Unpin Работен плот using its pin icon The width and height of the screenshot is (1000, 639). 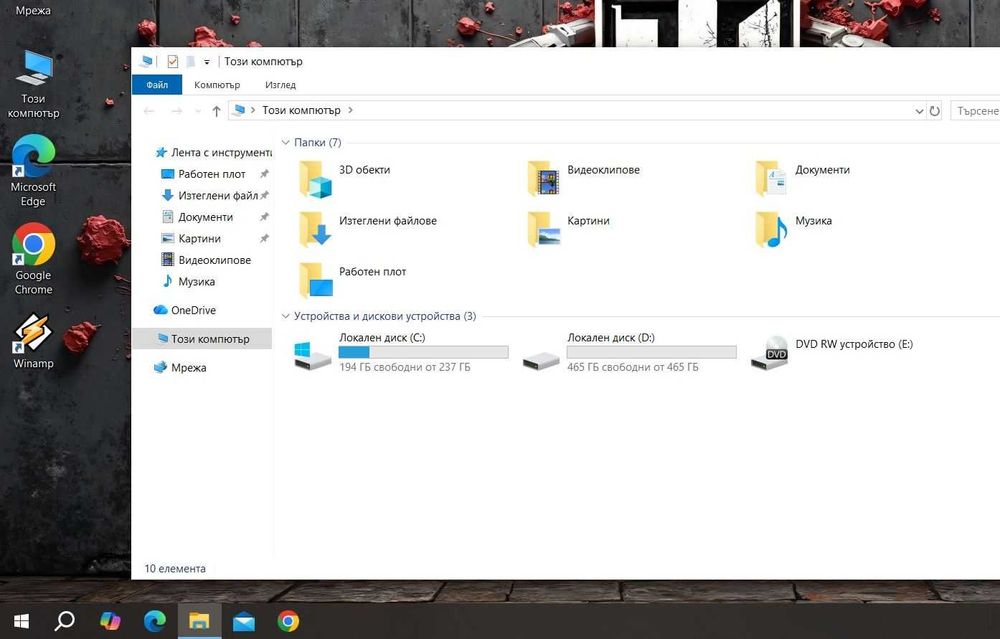click(x=264, y=174)
